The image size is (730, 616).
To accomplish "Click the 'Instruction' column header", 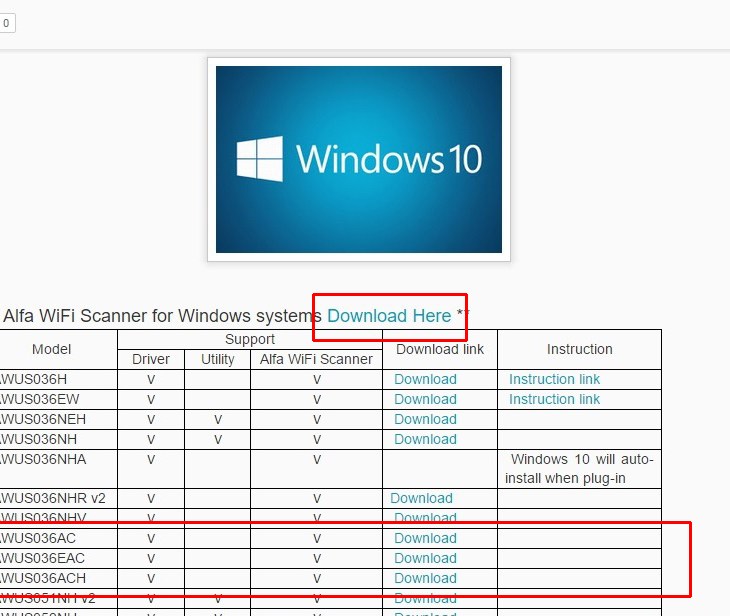I will [579, 349].
